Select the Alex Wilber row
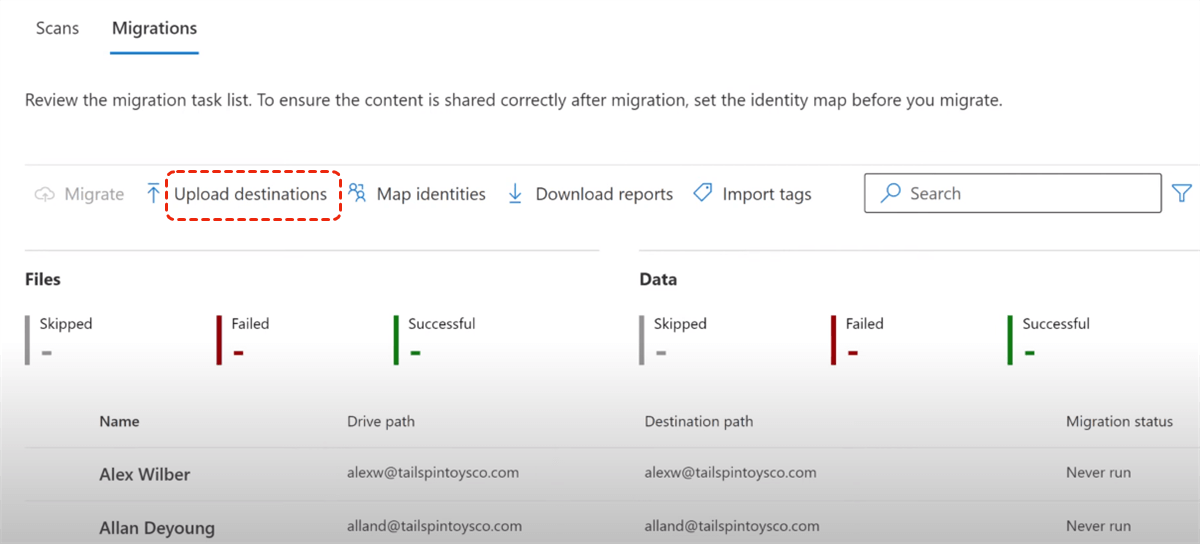The height and width of the screenshot is (544, 1200). (145, 474)
